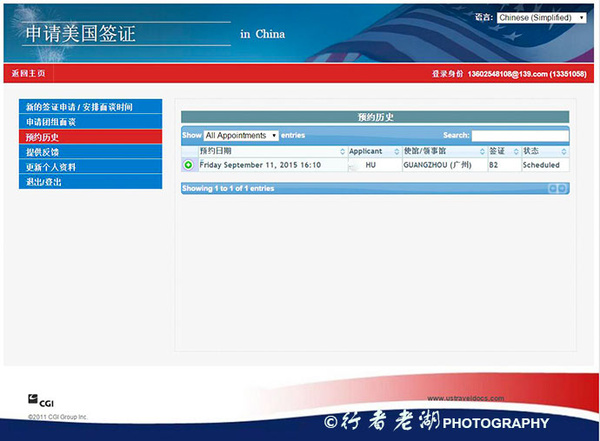
Task: Click the 申请美国签证 site title
Action: pos(81,34)
